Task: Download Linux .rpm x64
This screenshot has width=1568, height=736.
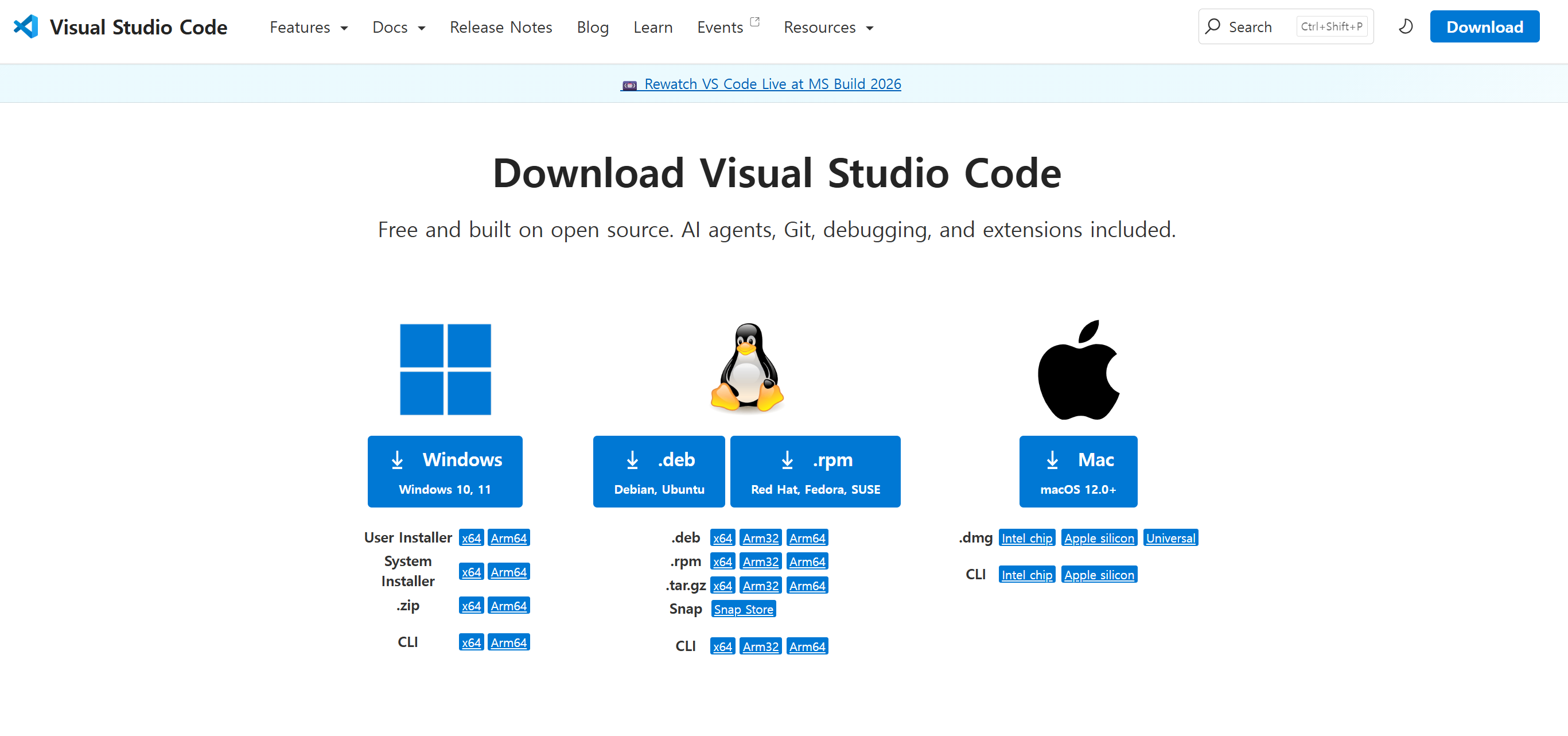Action: [x=722, y=561]
